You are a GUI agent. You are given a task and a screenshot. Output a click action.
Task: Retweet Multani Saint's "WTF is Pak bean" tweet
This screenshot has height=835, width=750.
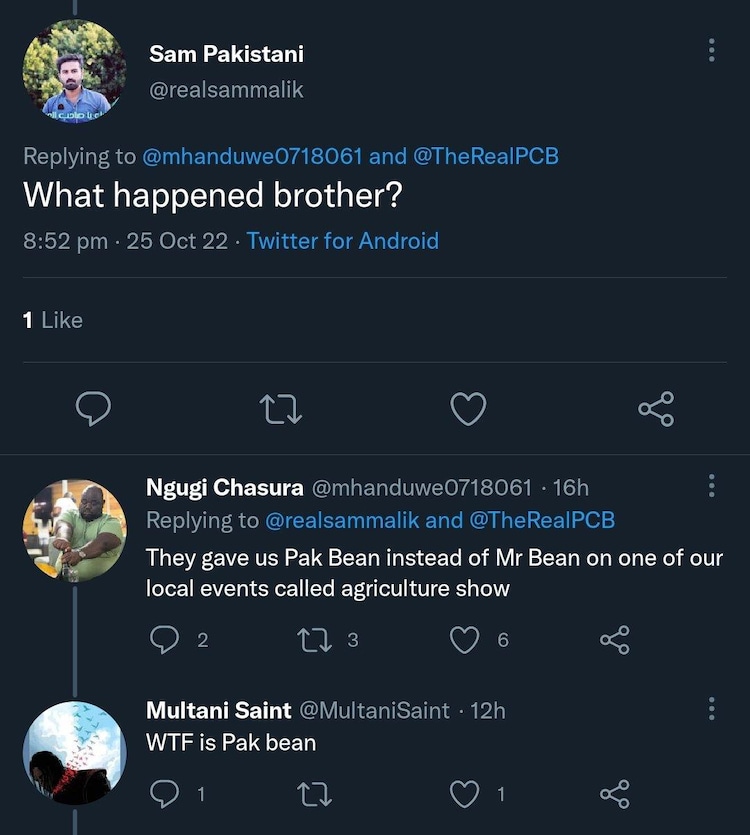pyautogui.click(x=316, y=795)
